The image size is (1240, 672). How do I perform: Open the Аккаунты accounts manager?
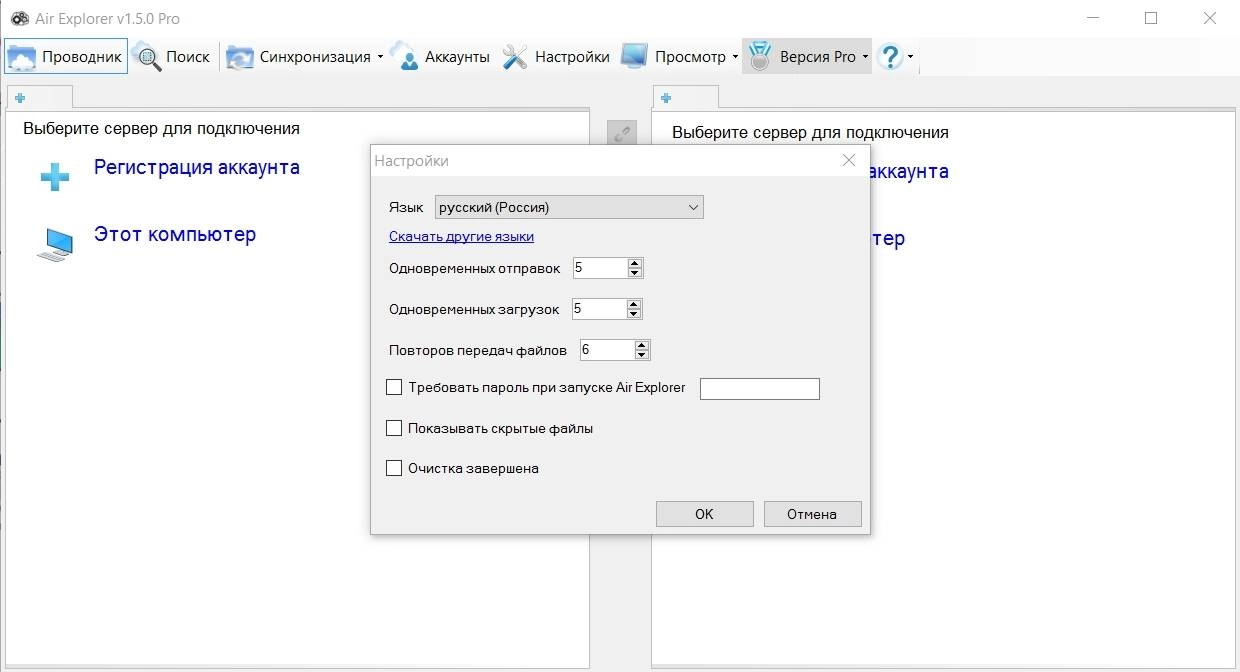[x=440, y=57]
